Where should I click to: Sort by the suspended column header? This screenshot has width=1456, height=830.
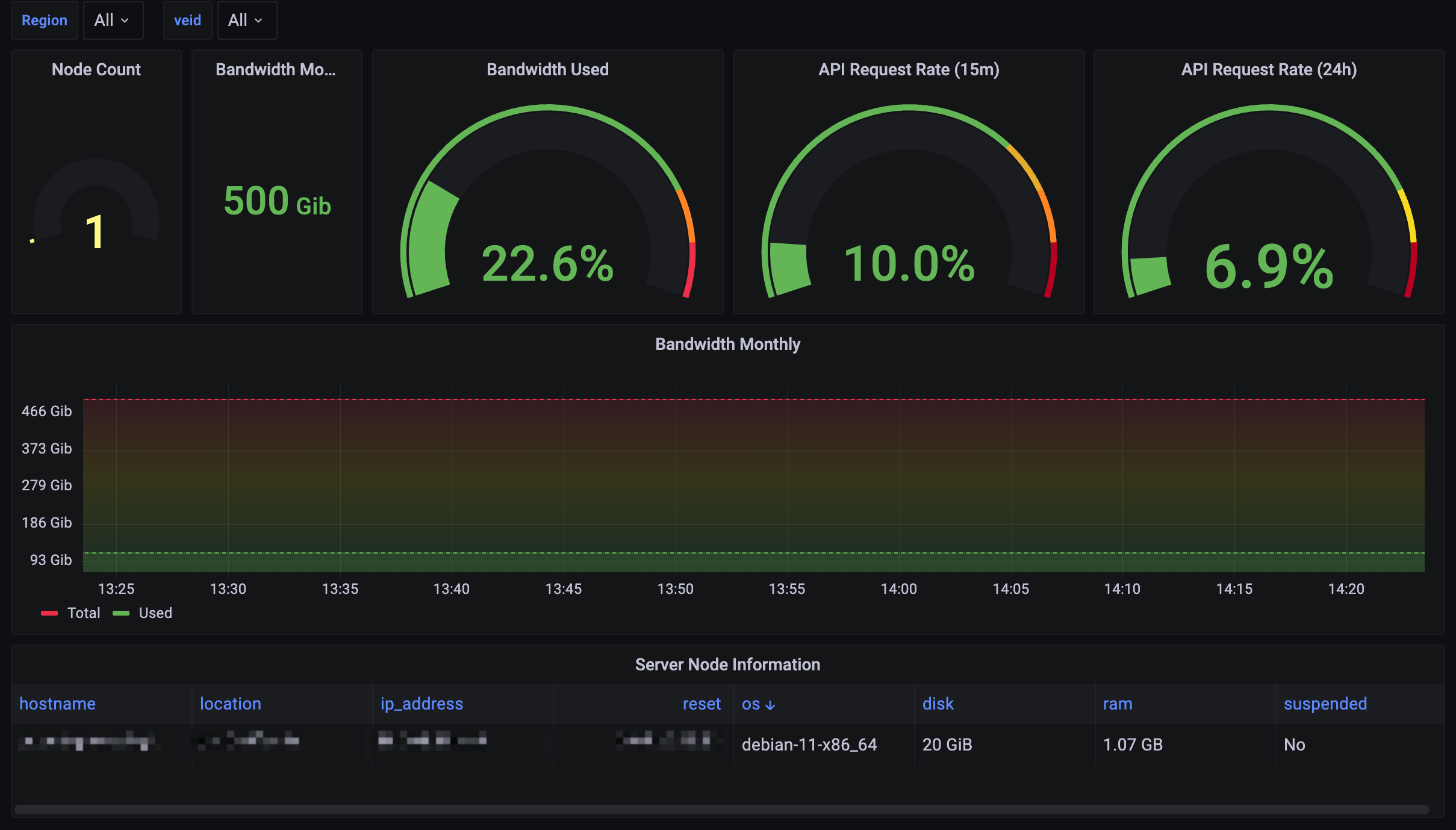tap(1325, 704)
